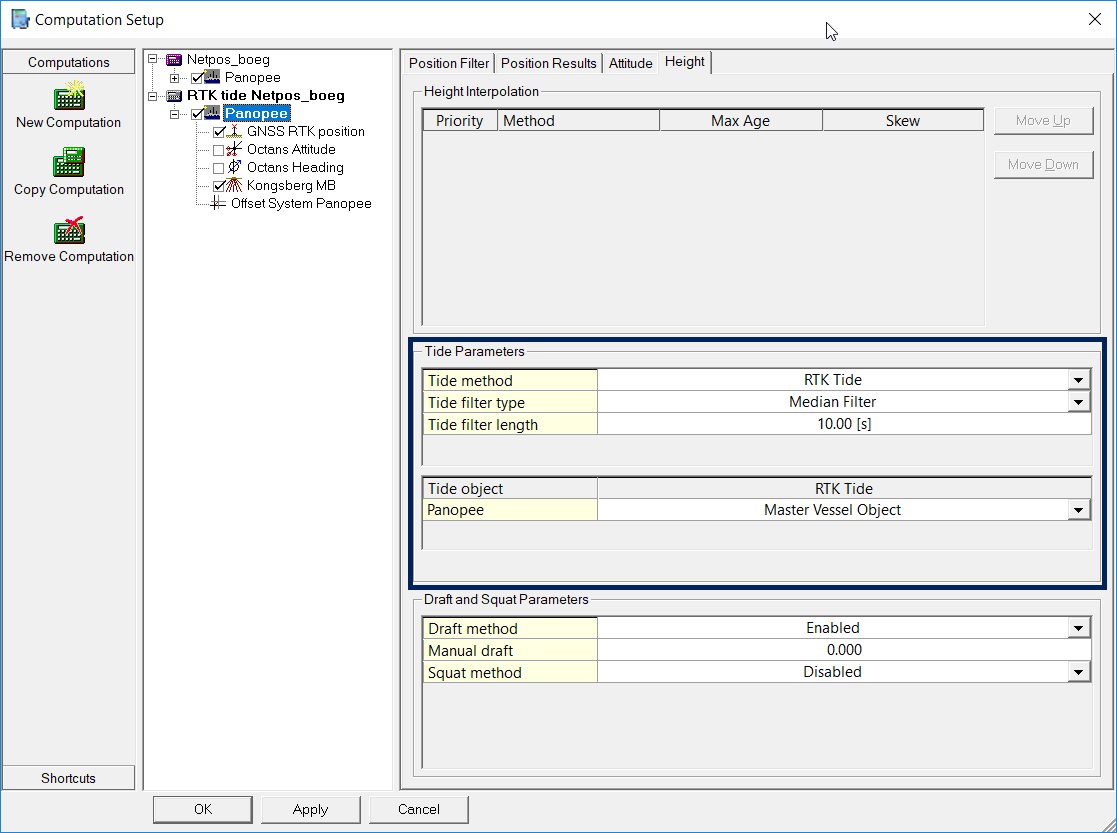Screen dimensions: 1117x833
Task: Switch to the Position Filter tab
Action: (449, 63)
